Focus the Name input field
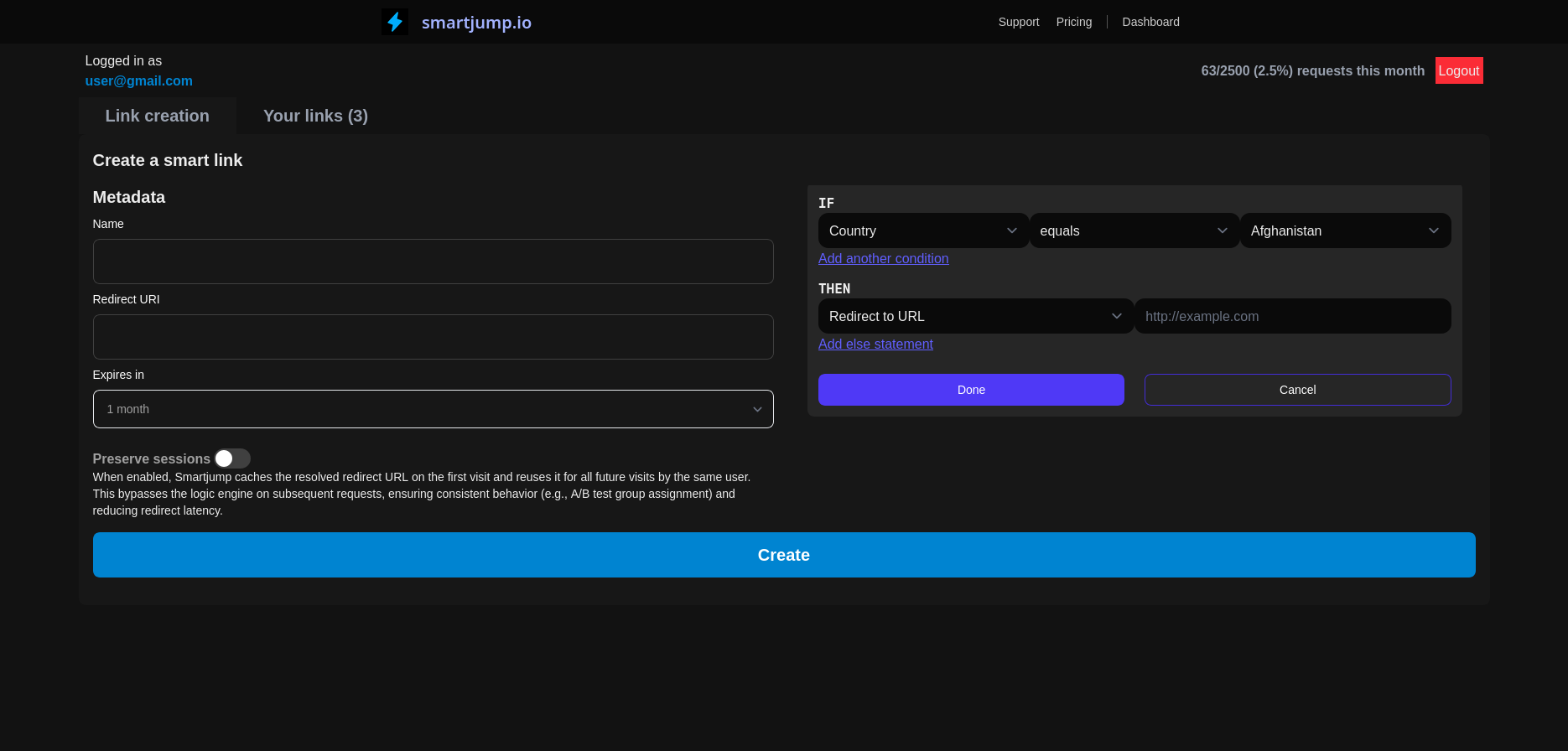Viewport: 1568px width, 751px height. click(x=434, y=262)
